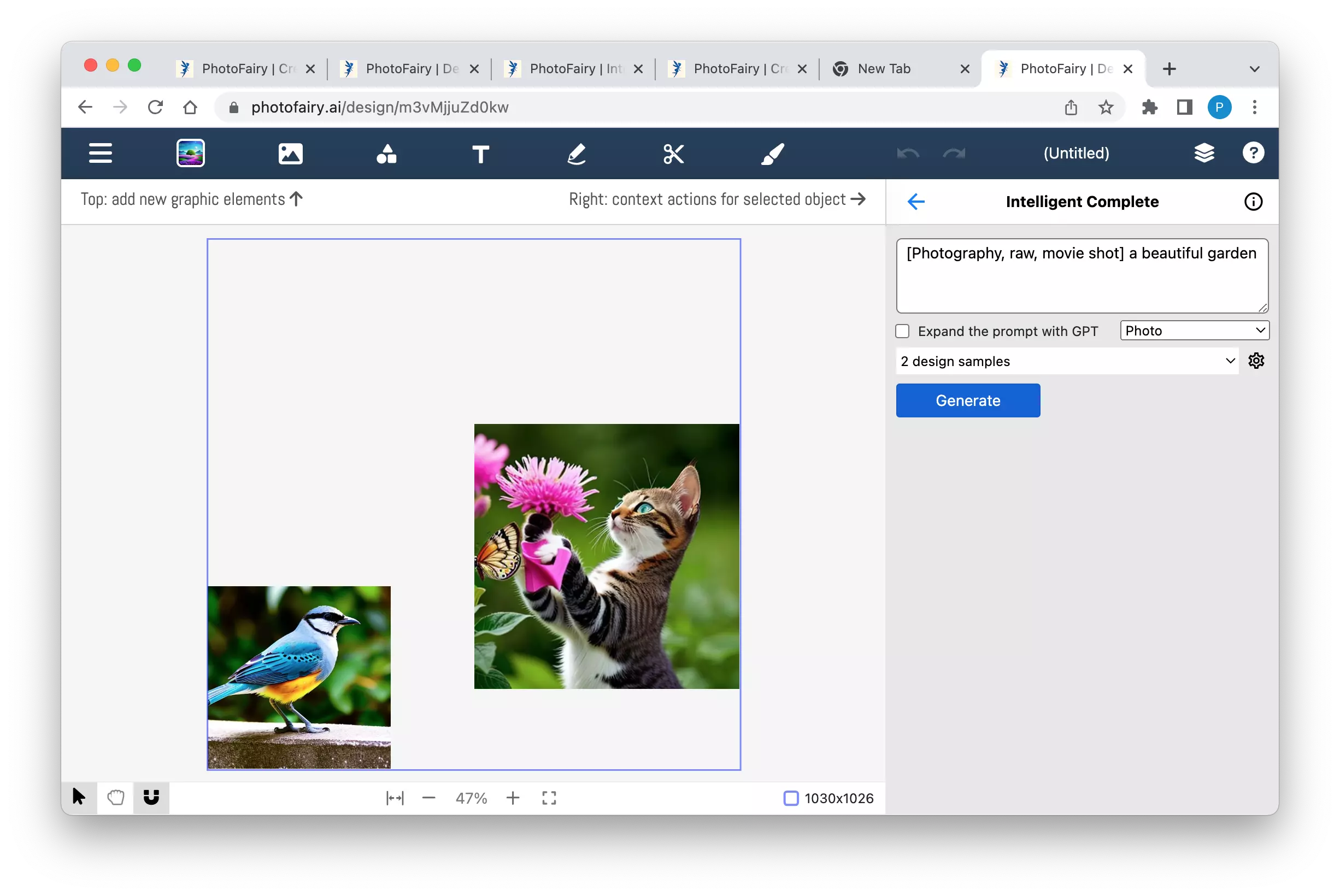The image size is (1340, 896).
Task: Select the Text tool
Action: pos(480,153)
